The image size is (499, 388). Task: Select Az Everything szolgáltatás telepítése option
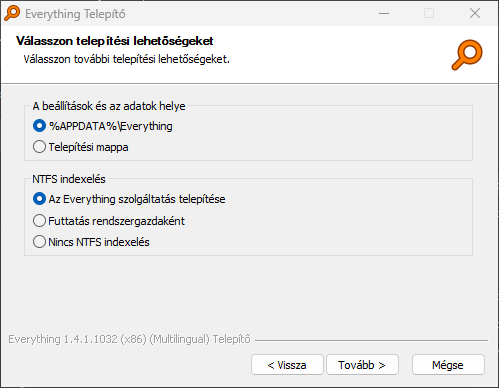[129, 199]
